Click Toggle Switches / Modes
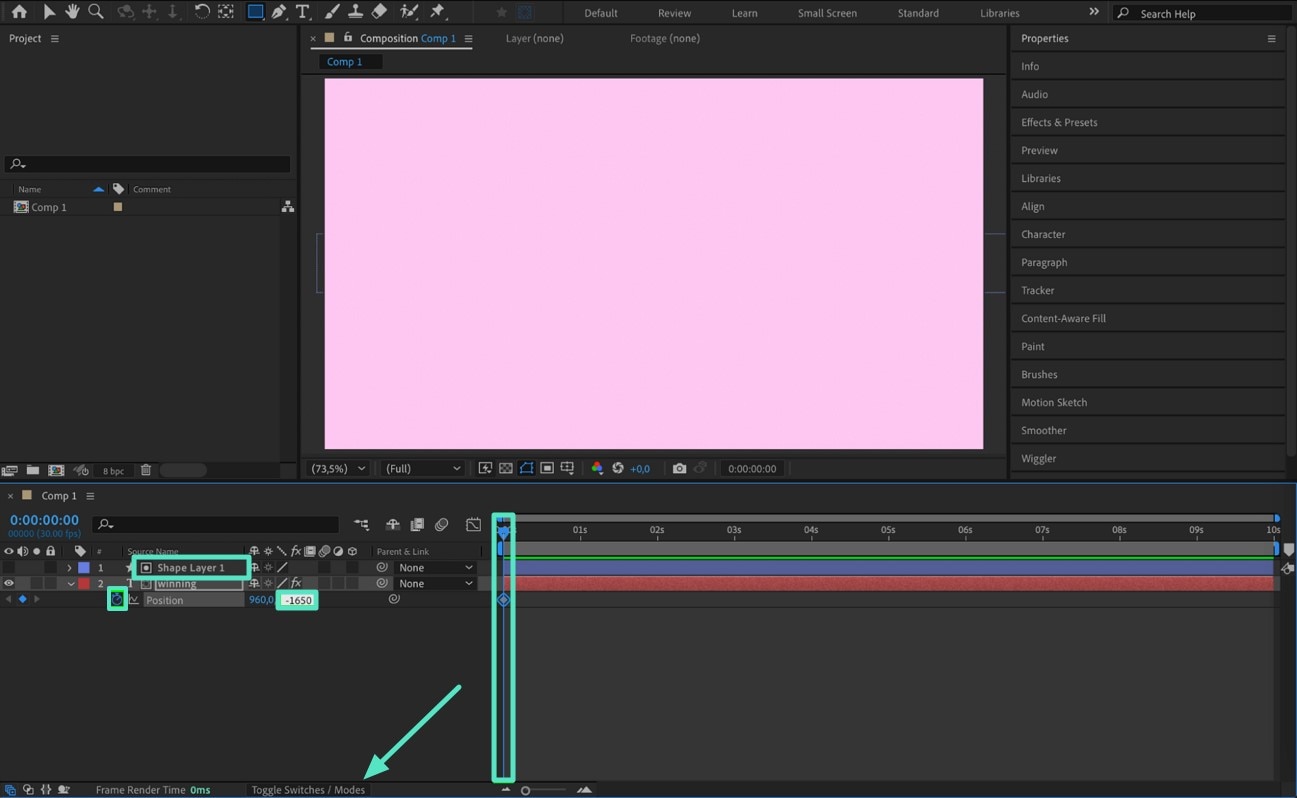The width and height of the screenshot is (1297, 798). click(x=308, y=789)
